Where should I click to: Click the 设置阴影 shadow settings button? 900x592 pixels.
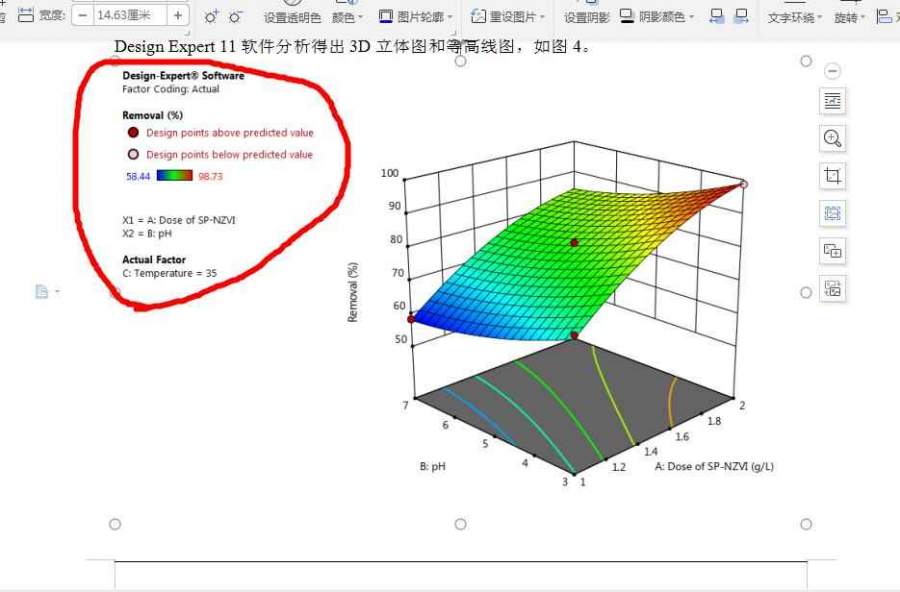click(586, 17)
